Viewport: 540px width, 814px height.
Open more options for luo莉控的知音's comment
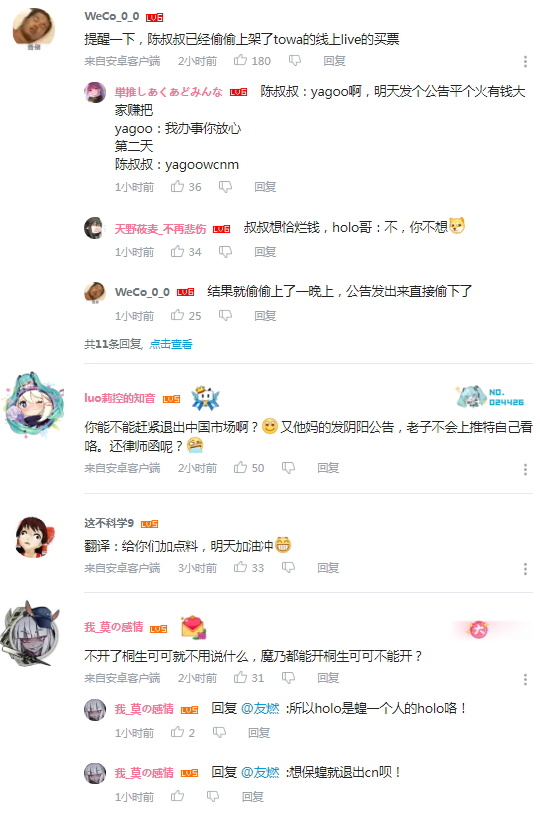pos(525,469)
